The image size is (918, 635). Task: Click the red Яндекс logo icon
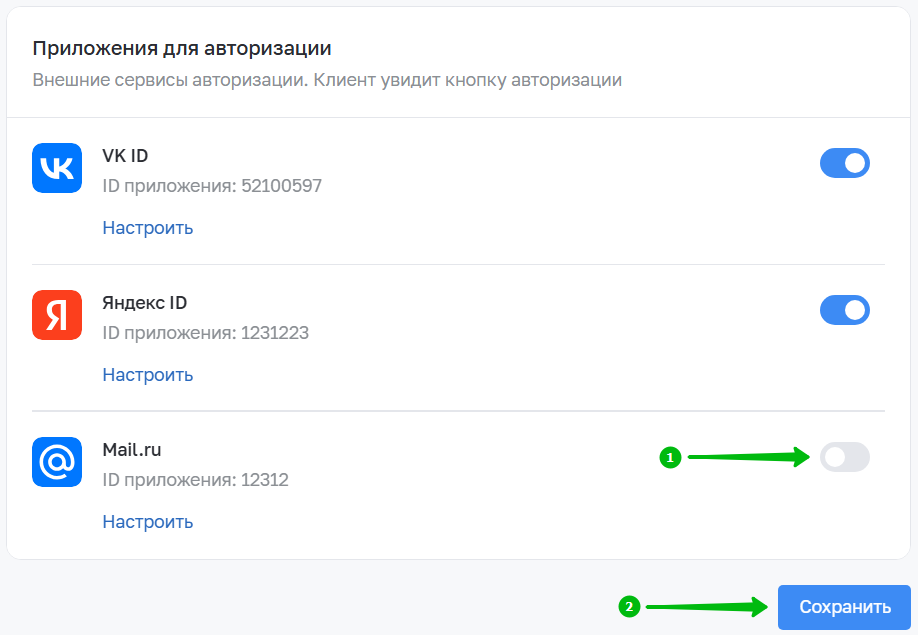click(57, 315)
